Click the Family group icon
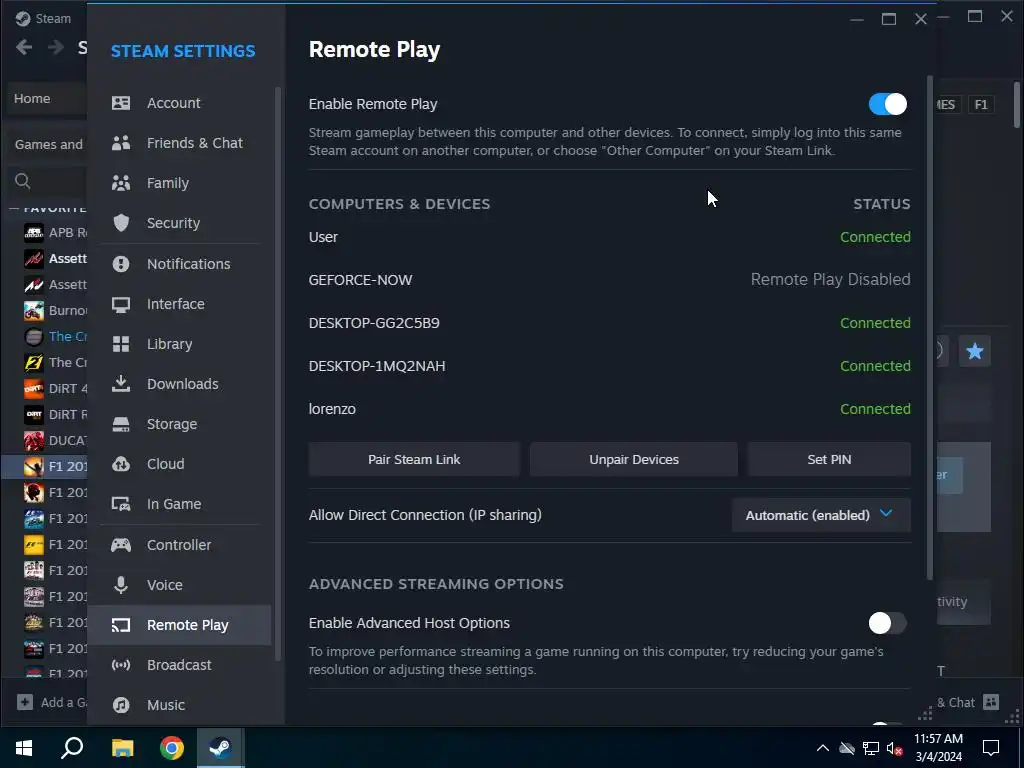 [x=121, y=183]
